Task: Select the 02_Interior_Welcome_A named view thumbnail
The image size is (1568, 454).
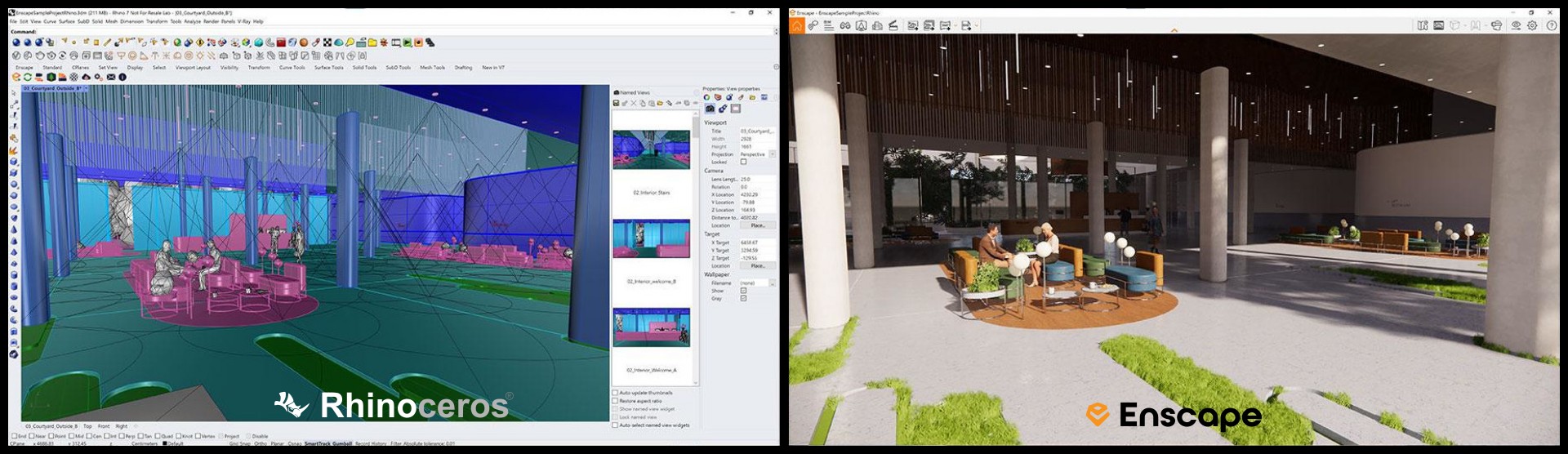Action: pyautogui.click(x=651, y=327)
